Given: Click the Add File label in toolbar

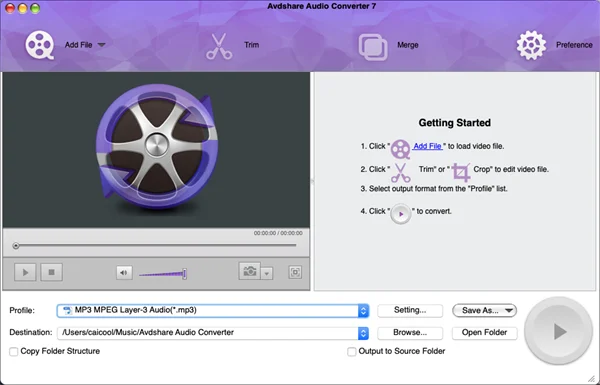Looking at the screenshot, I should tap(78, 45).
